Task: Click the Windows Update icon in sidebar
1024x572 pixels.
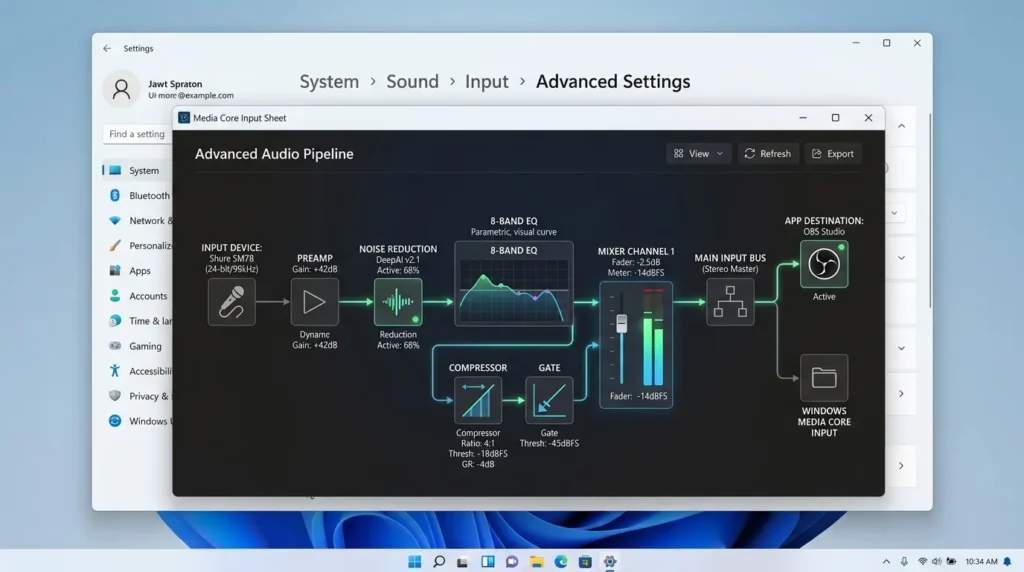Action: [x=115, y=421]
